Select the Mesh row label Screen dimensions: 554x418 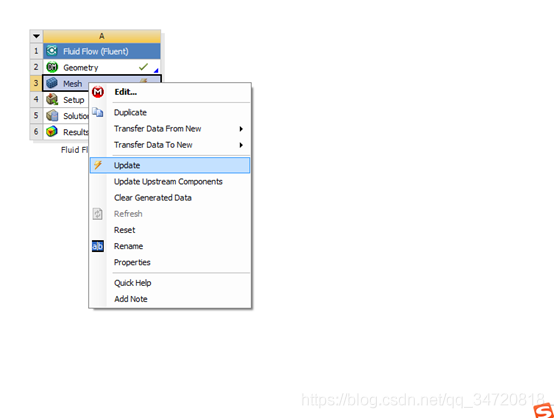click(x=72, y=84)
